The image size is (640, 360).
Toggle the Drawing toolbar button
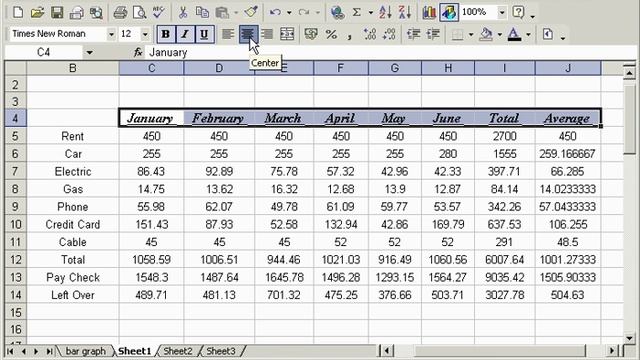[x=449, y=12]
